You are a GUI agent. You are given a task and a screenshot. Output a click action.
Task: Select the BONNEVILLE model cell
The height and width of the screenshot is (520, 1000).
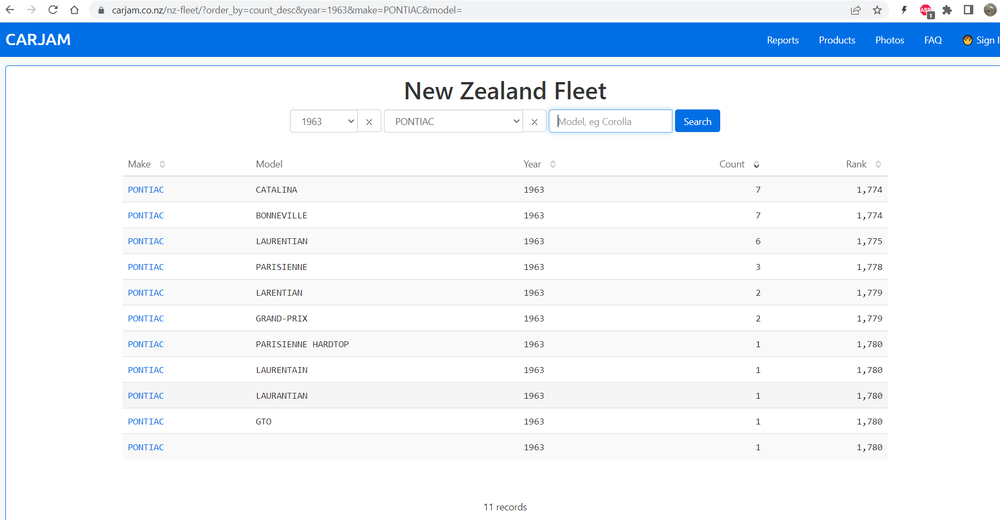point(281,215)
